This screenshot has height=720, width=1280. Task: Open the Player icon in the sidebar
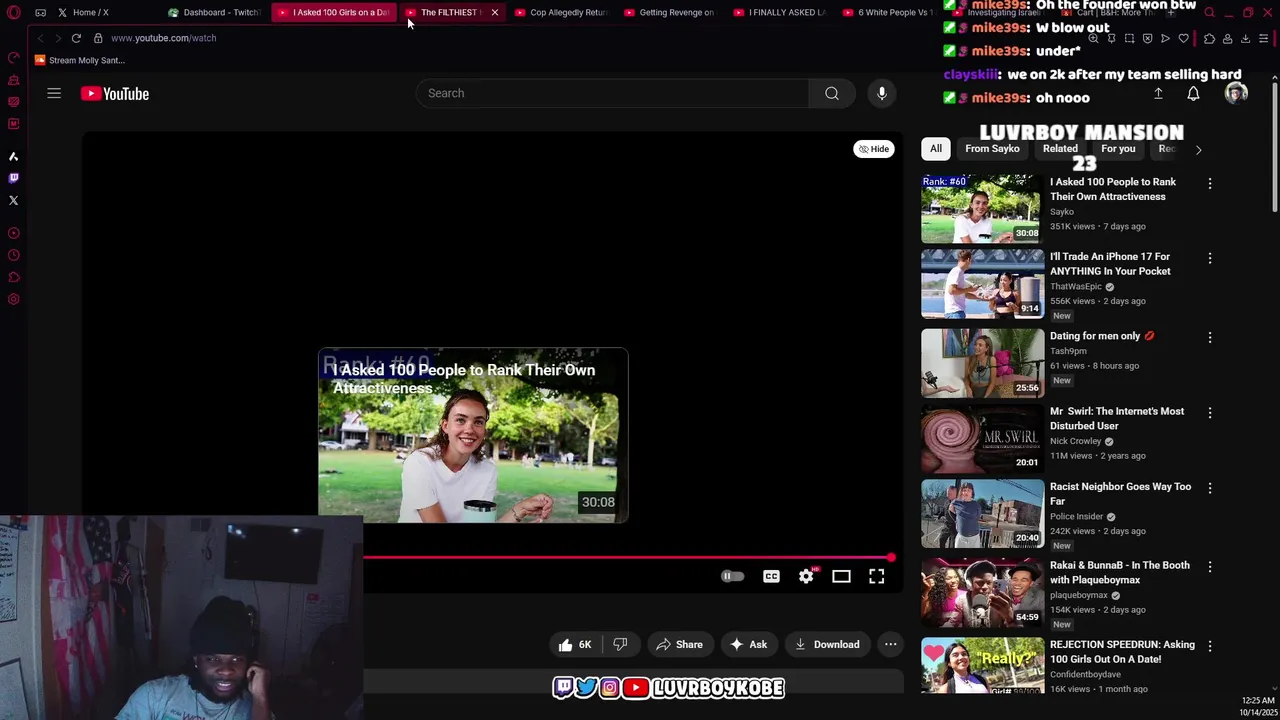tap(13, 233)
